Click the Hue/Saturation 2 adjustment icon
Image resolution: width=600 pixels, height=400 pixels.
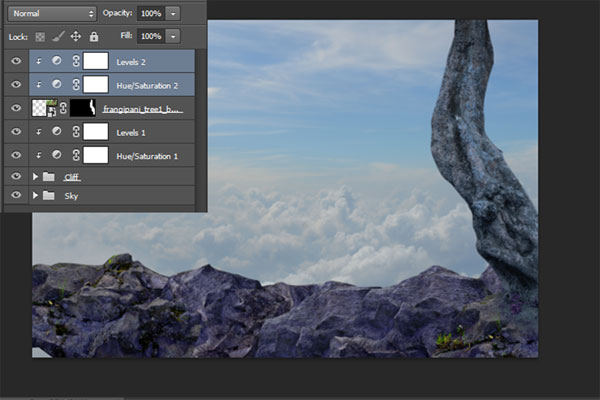click(x=57, y=84)
